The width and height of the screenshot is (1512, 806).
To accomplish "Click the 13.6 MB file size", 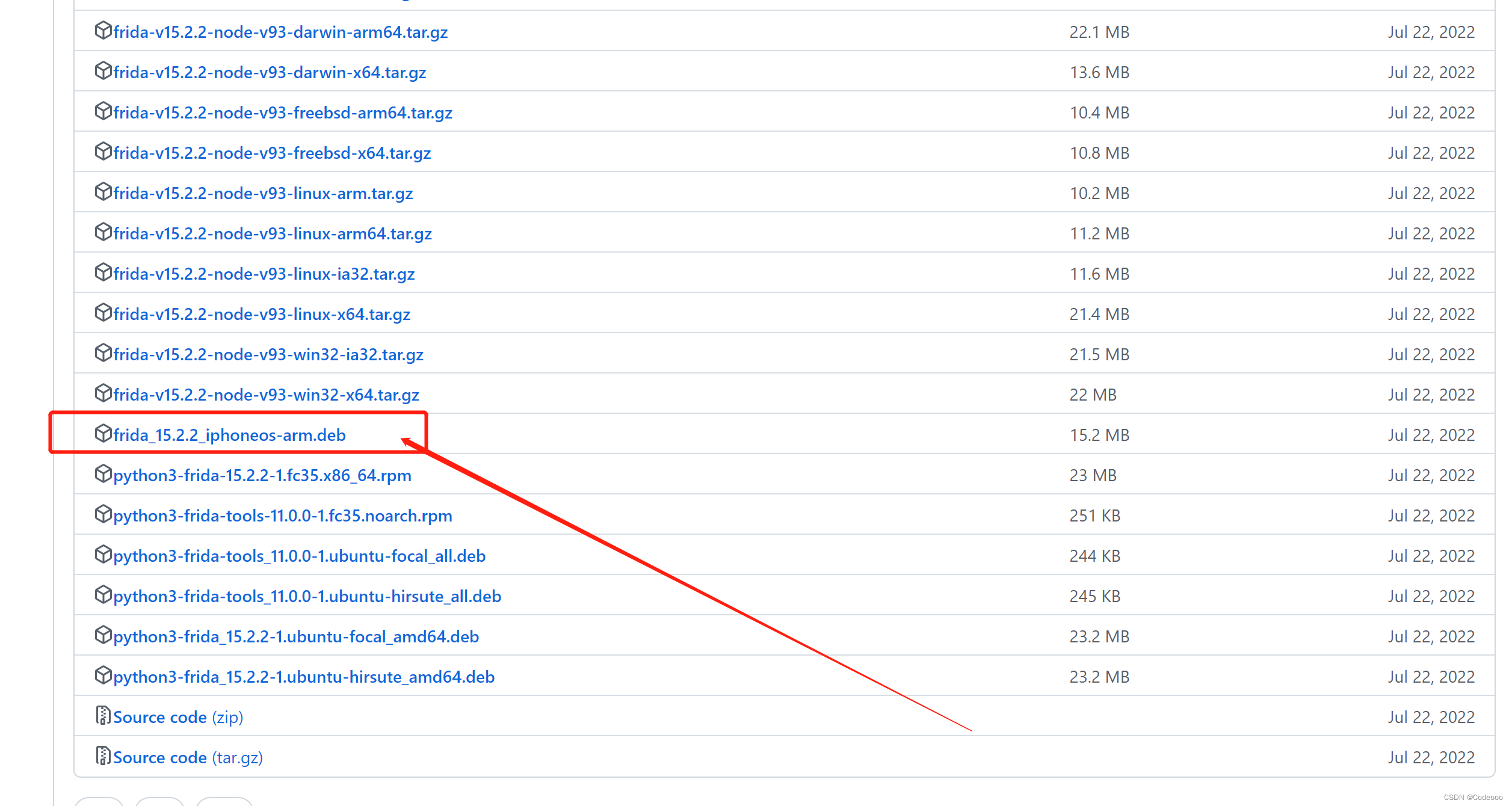I will (x=1099, y=72).
